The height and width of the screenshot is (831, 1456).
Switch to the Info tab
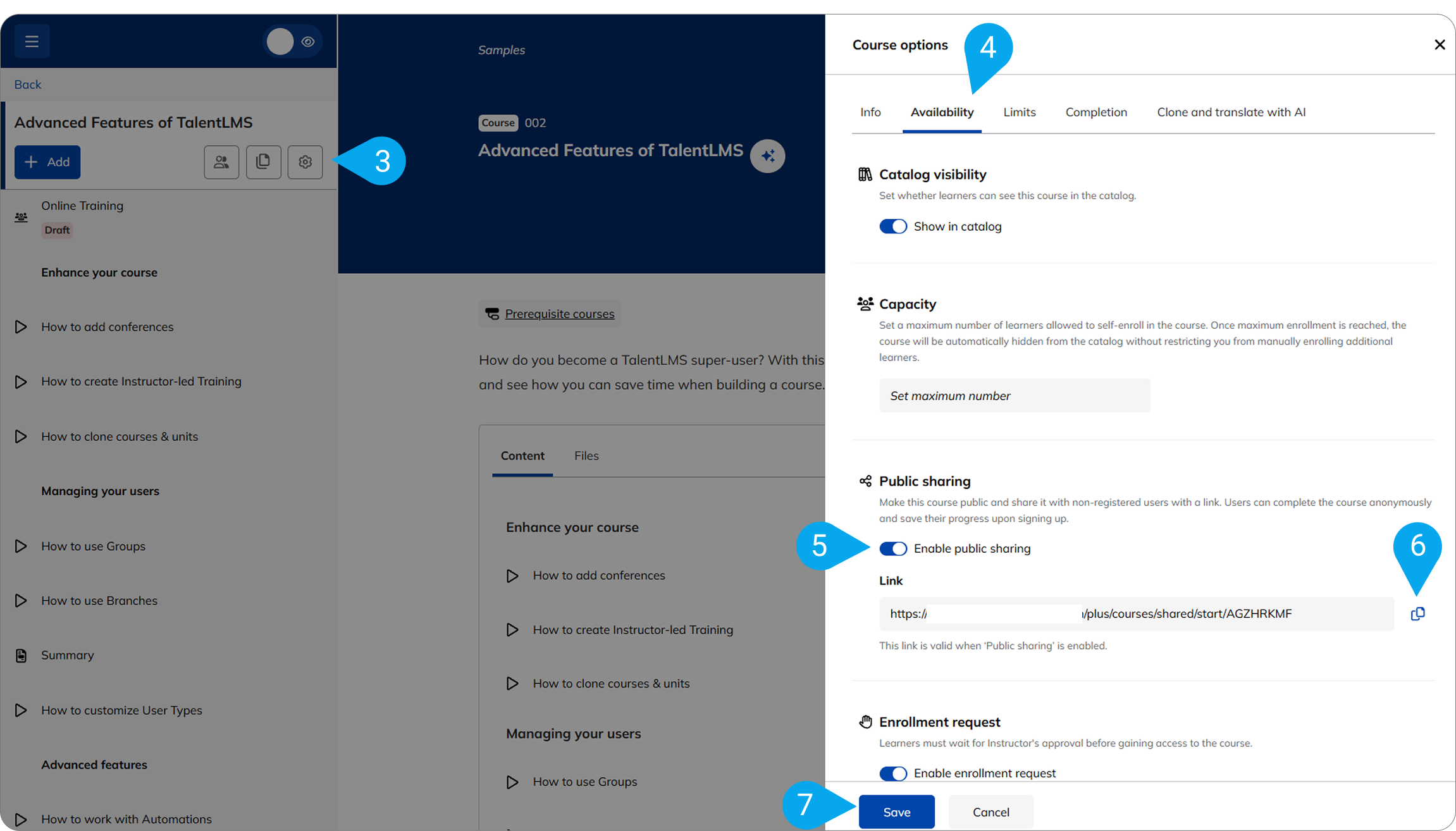pos(870,112)
